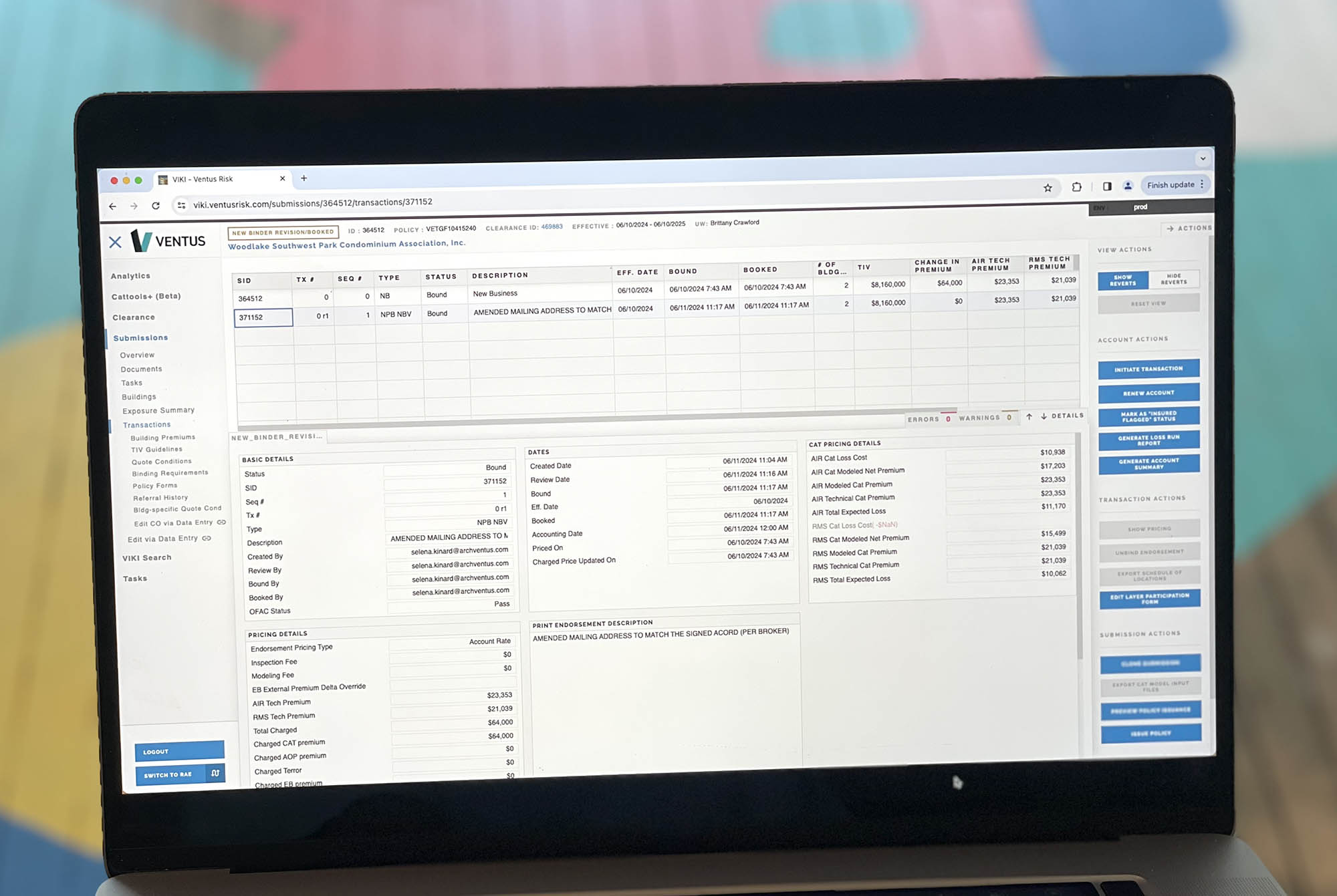
Task: Click the Issue Policy button
Action: tap(1151, 733)
